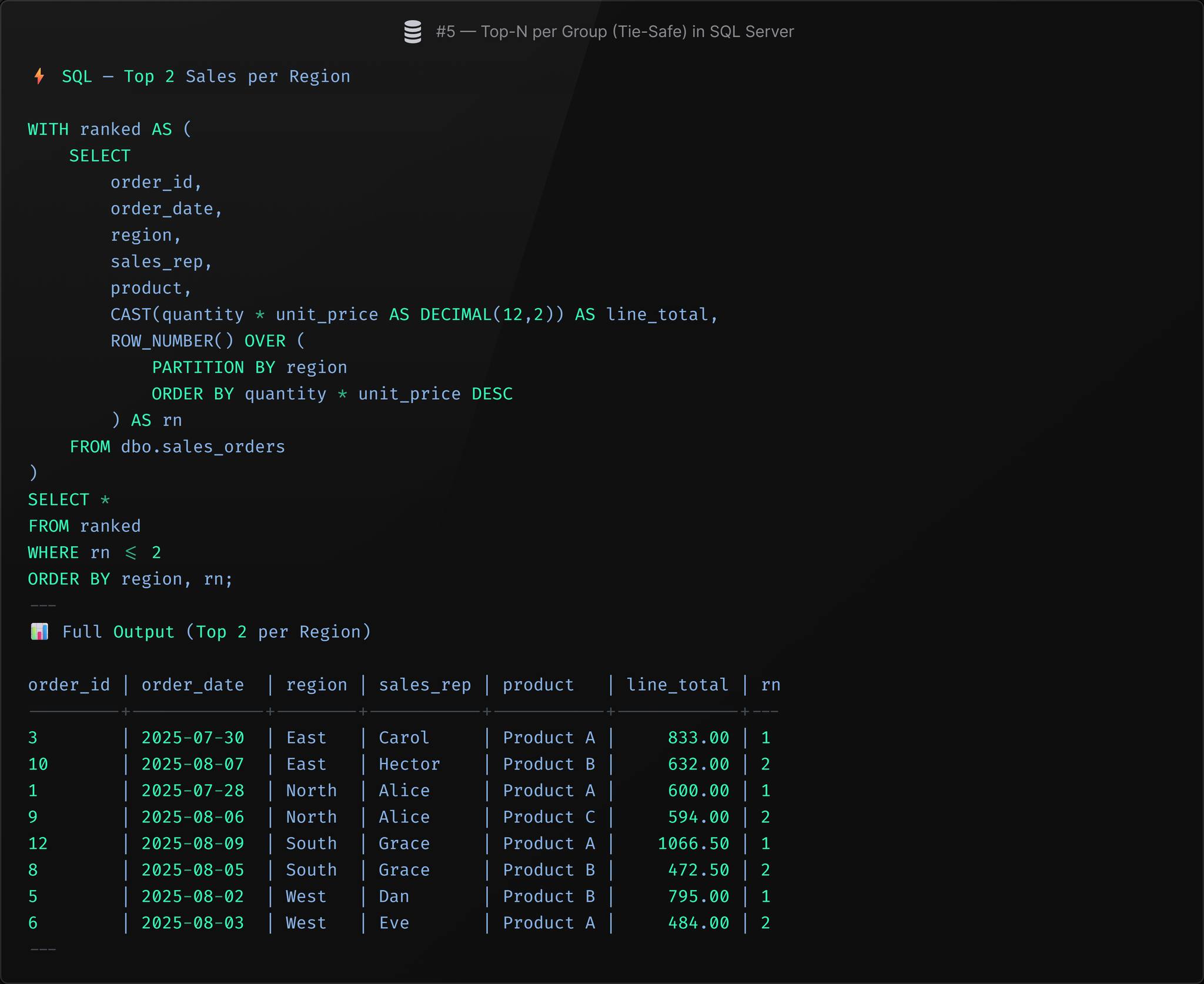Image resolution: width=1204 pixels, height=984 pixels.
Task: Click the lightning bolt icon beside the SQL heading
Action: (x=39, y=76)
